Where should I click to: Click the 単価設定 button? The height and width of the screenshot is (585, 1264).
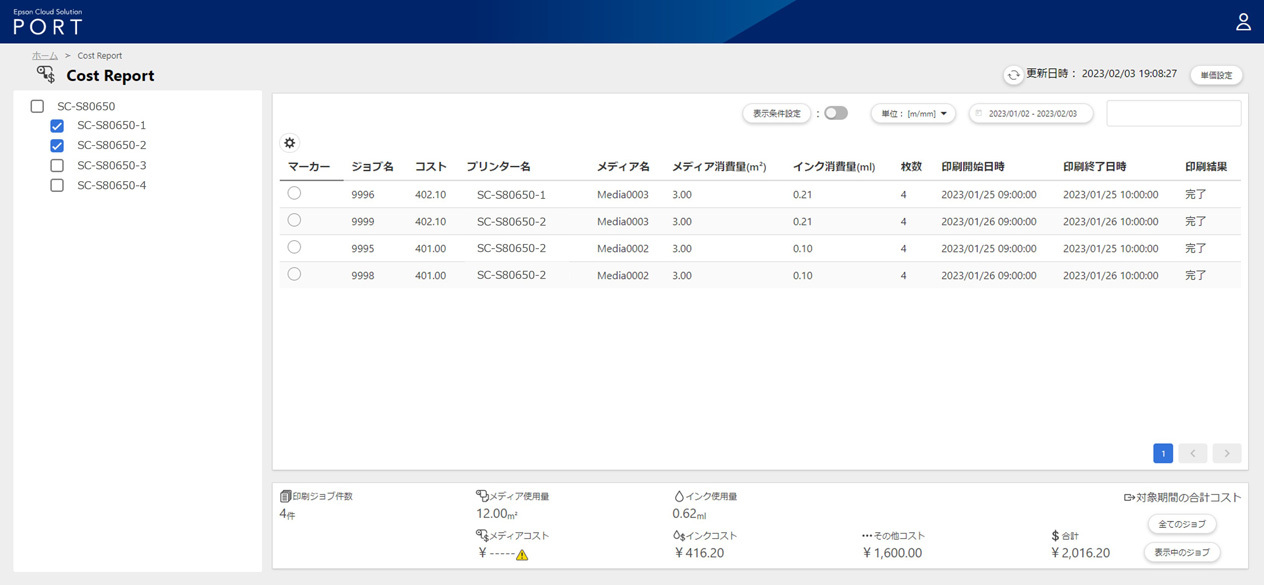coord(1216,75)
